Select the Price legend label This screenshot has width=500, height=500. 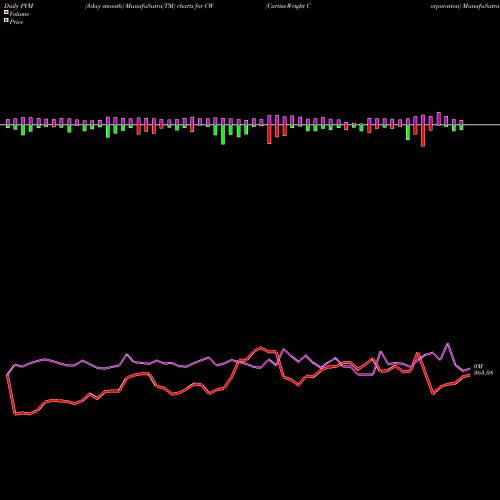click(x=16, y=22)
